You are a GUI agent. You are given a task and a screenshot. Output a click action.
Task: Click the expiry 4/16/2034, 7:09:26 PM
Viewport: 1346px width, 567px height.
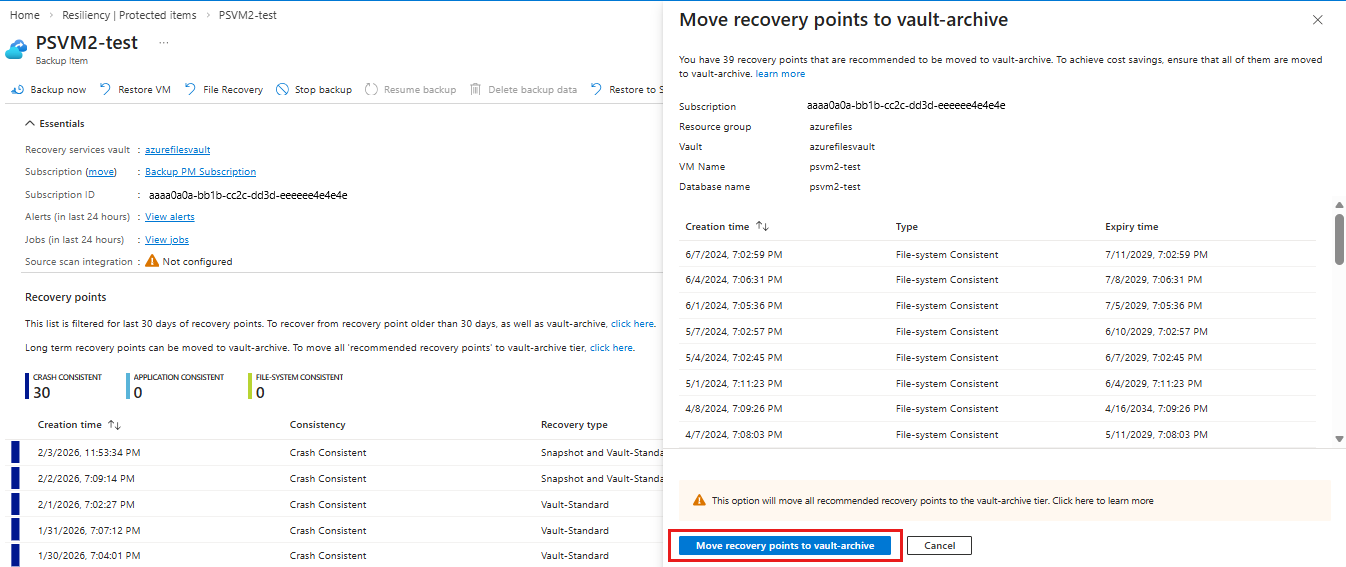point(1157,409)
